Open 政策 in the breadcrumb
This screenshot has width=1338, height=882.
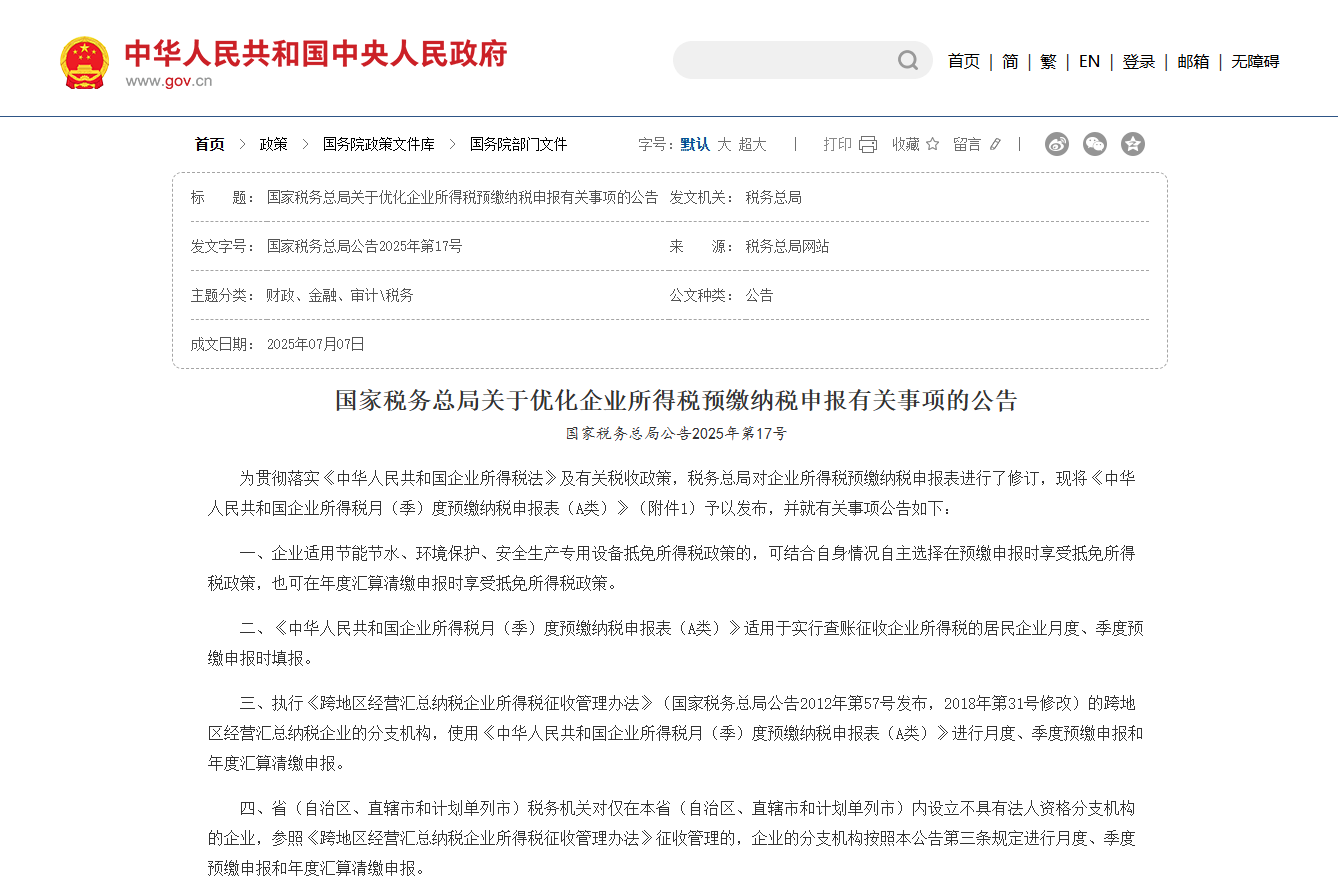[x=273, y=145]
